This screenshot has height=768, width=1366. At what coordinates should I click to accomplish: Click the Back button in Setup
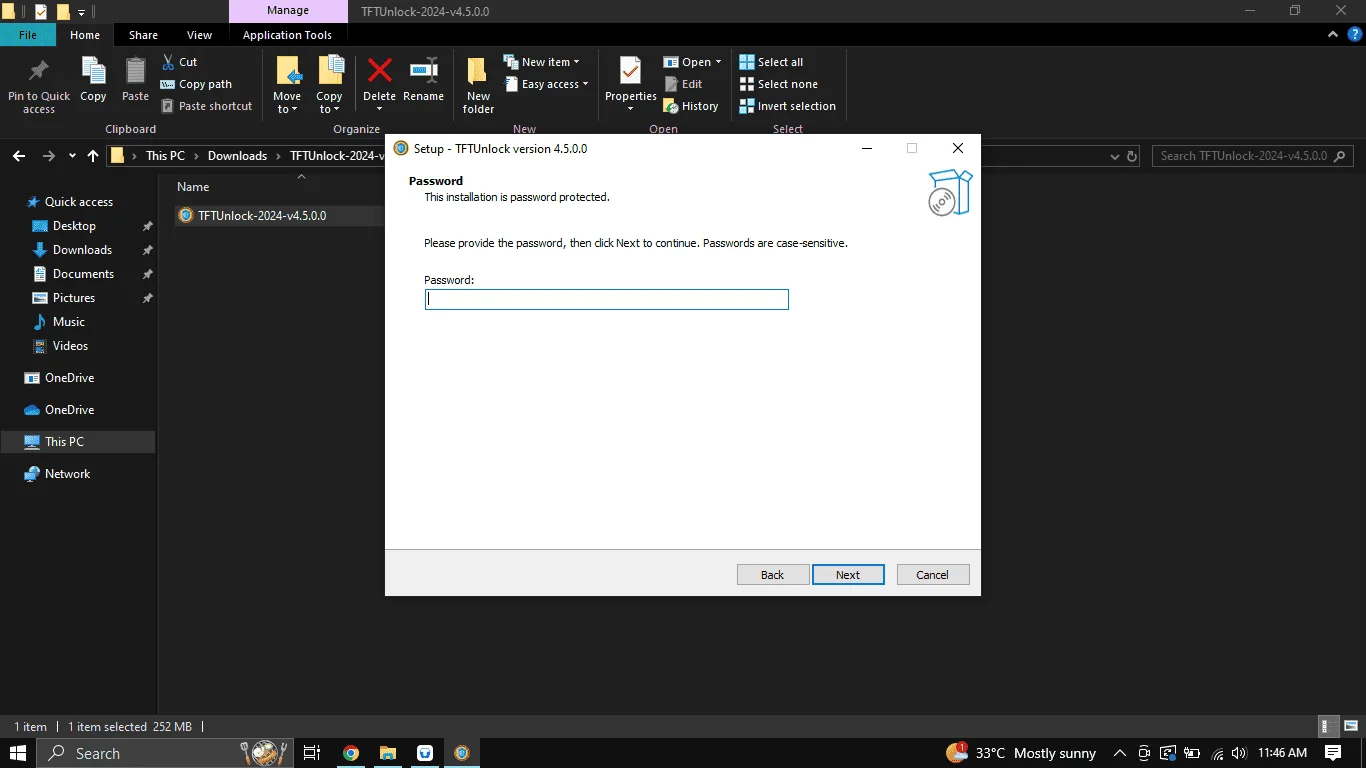pyautogui.click(x=773, y=575)
